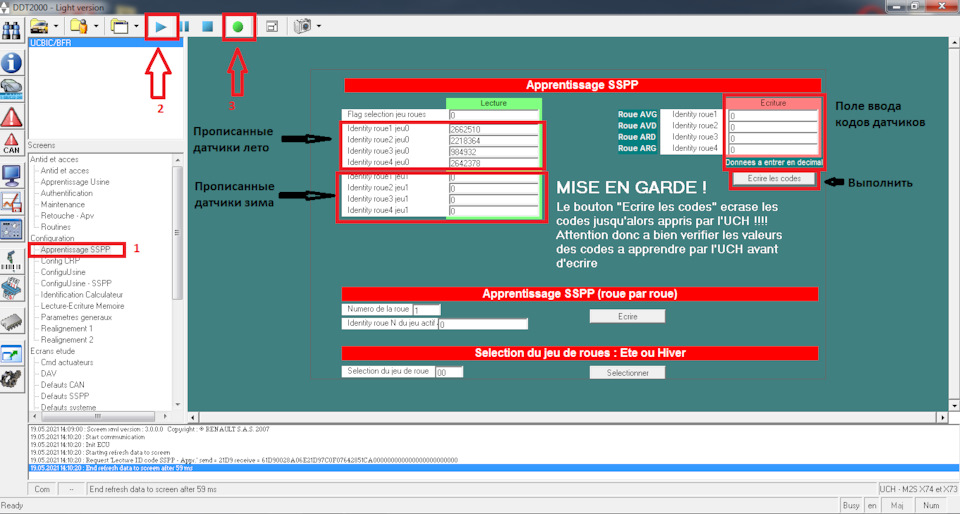
Task: Open the memory chip icon in the sidebar
Action: tap(12, 321)
